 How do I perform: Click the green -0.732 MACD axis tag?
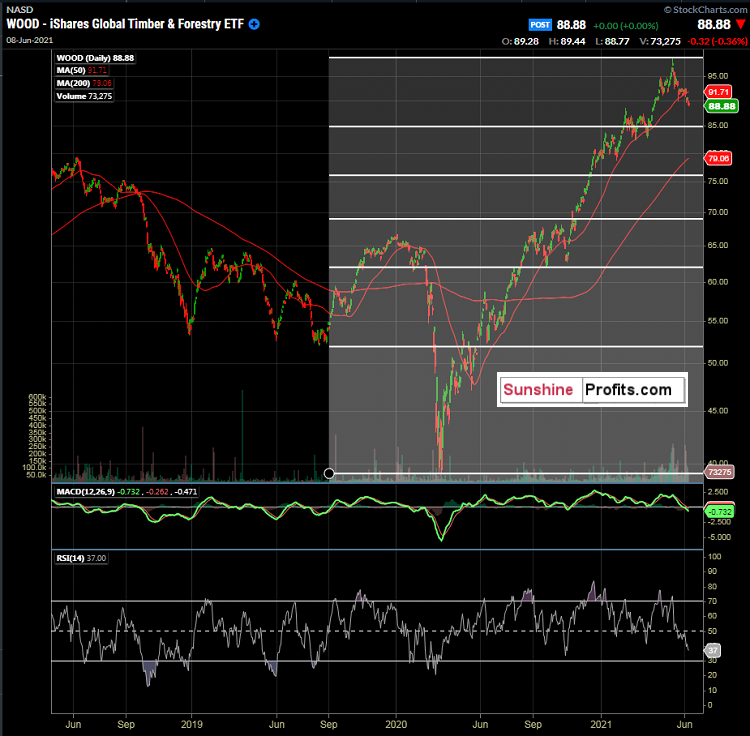[x=719, y=512]
